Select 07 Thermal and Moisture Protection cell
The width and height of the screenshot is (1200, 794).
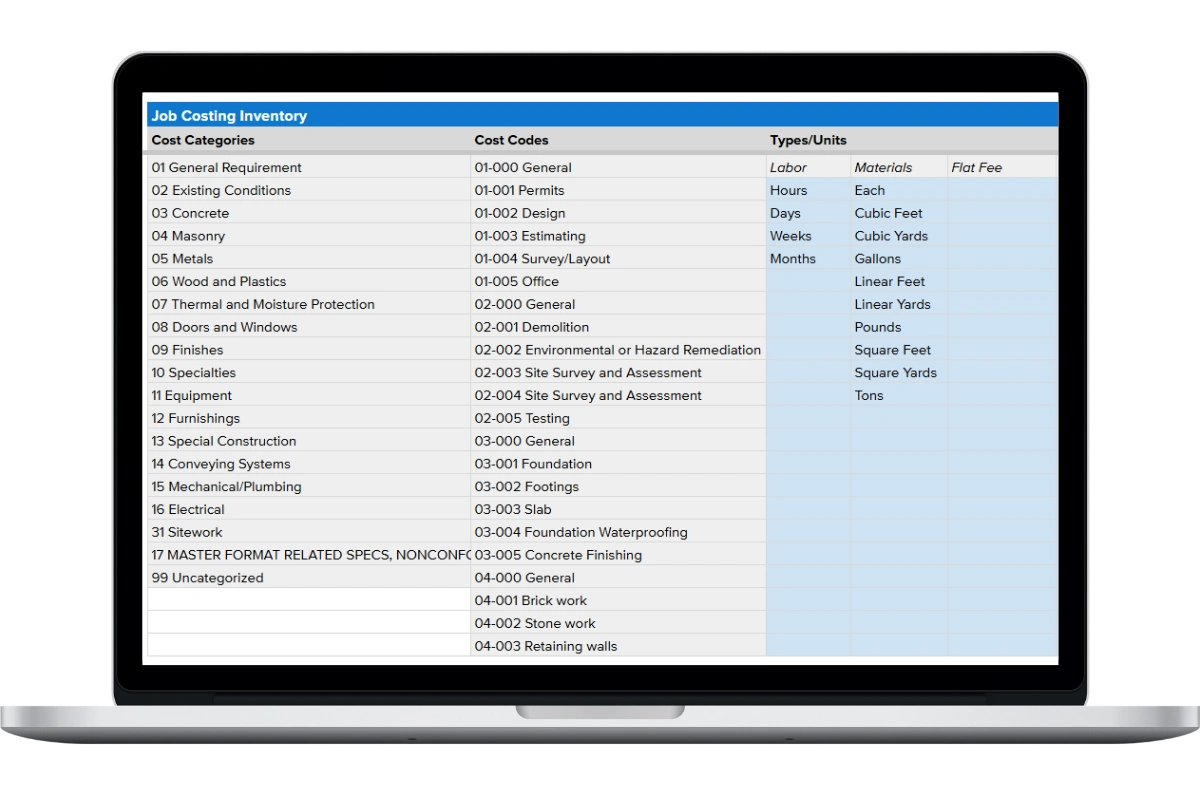(x=308, y=304)
